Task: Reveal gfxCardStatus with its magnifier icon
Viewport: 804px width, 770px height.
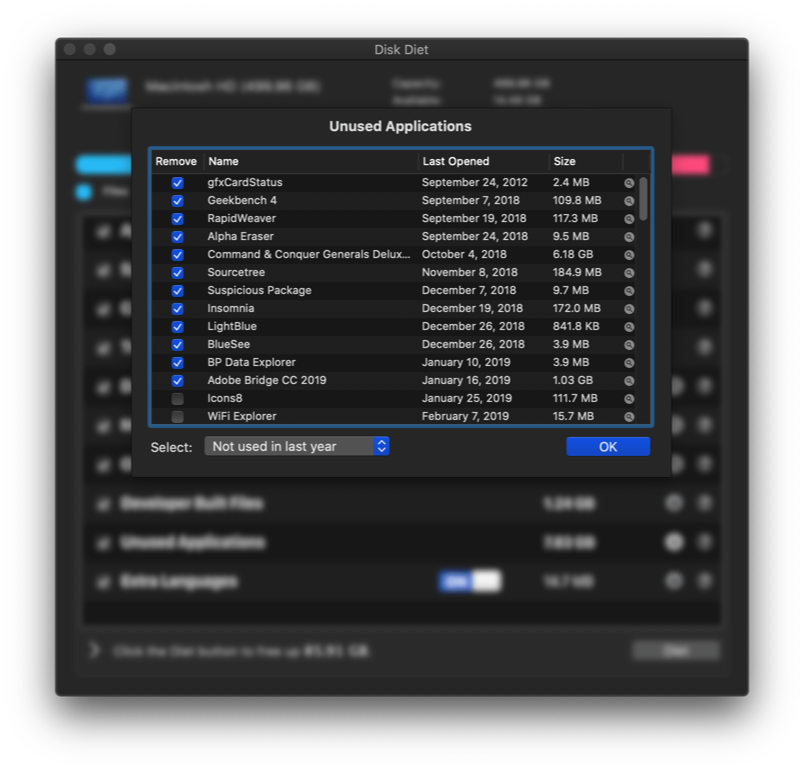Action: [629, 183]
